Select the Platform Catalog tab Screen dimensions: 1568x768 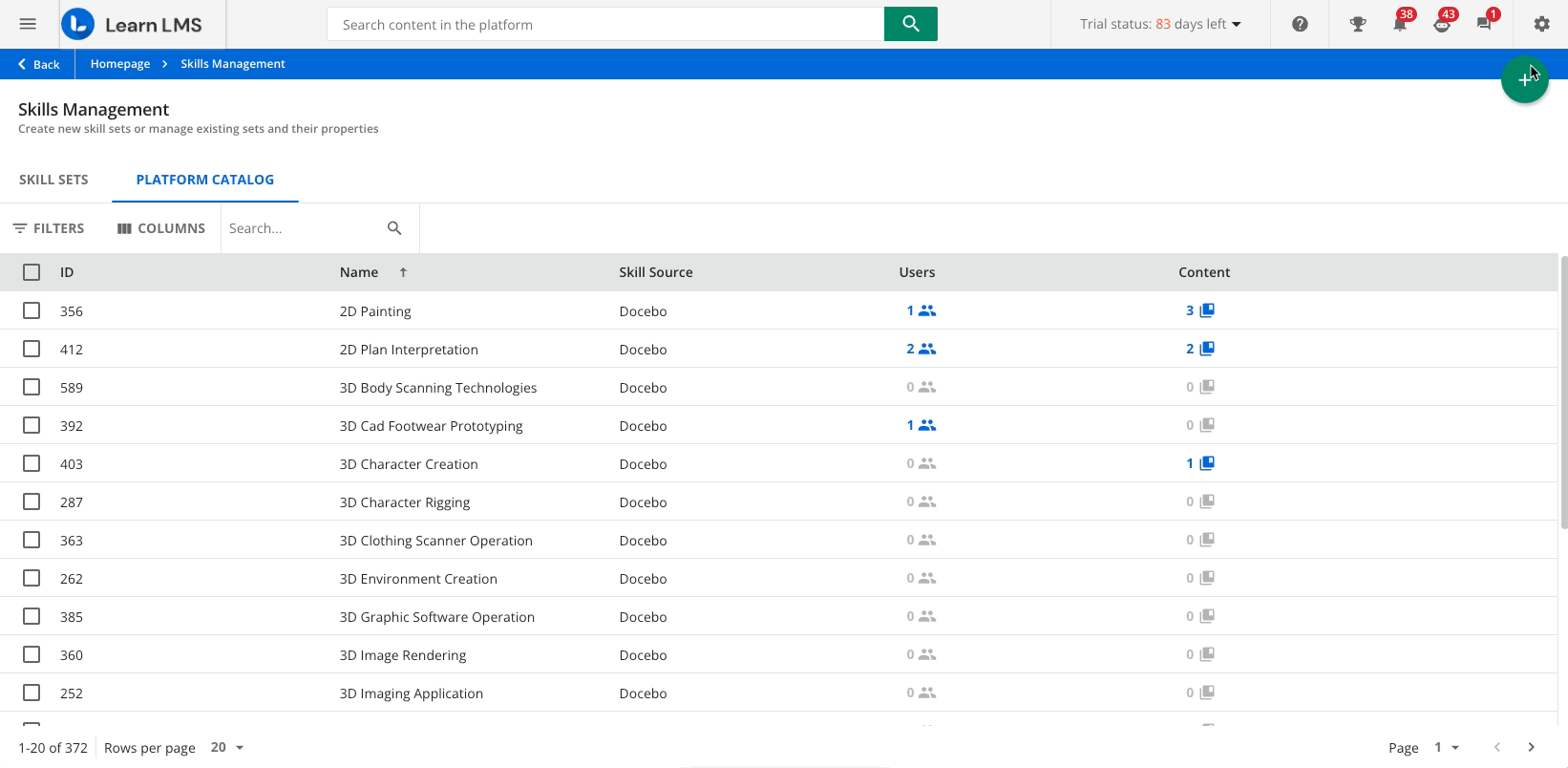coord(205,180)
